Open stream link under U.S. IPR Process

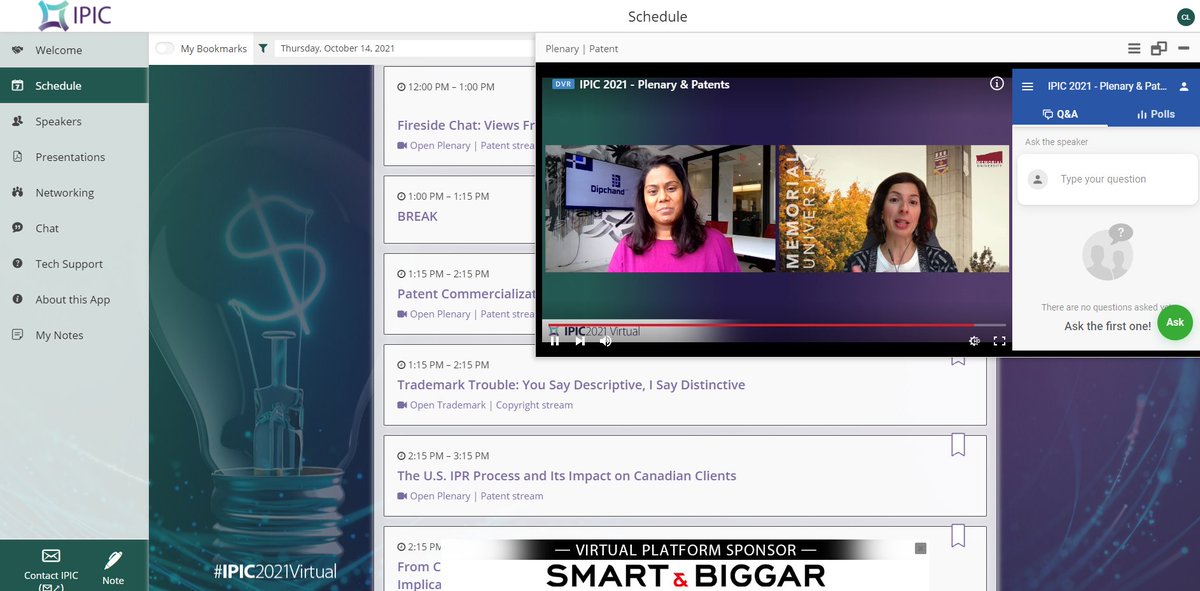tap(470, 496)
